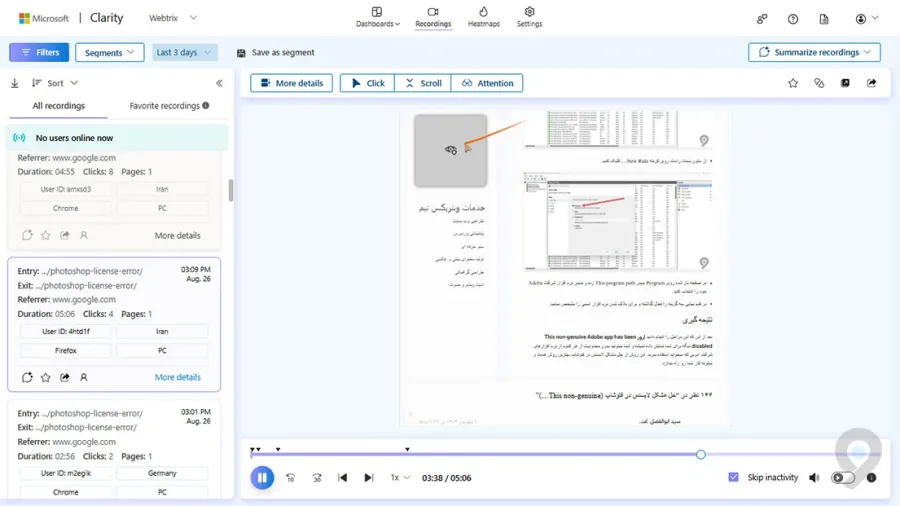Image resolution: width=900 pixels, height=506 pixels.
Task: View user profile for 4htd1f recording
Action: coord(84,377)
